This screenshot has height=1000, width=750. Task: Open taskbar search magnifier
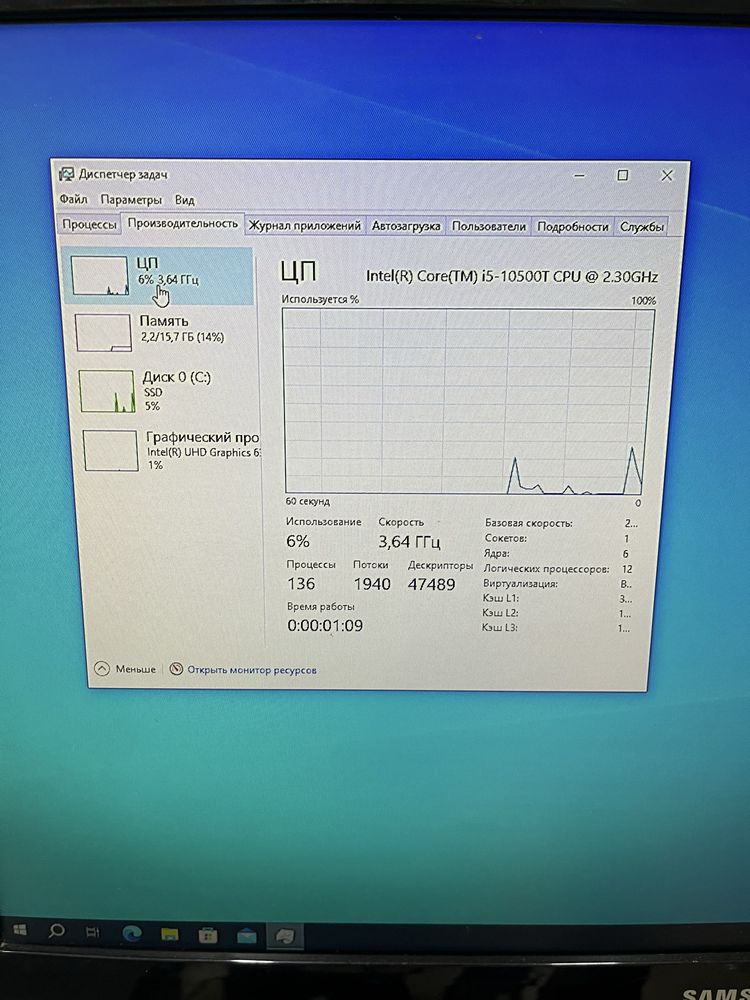coord(57,931)
